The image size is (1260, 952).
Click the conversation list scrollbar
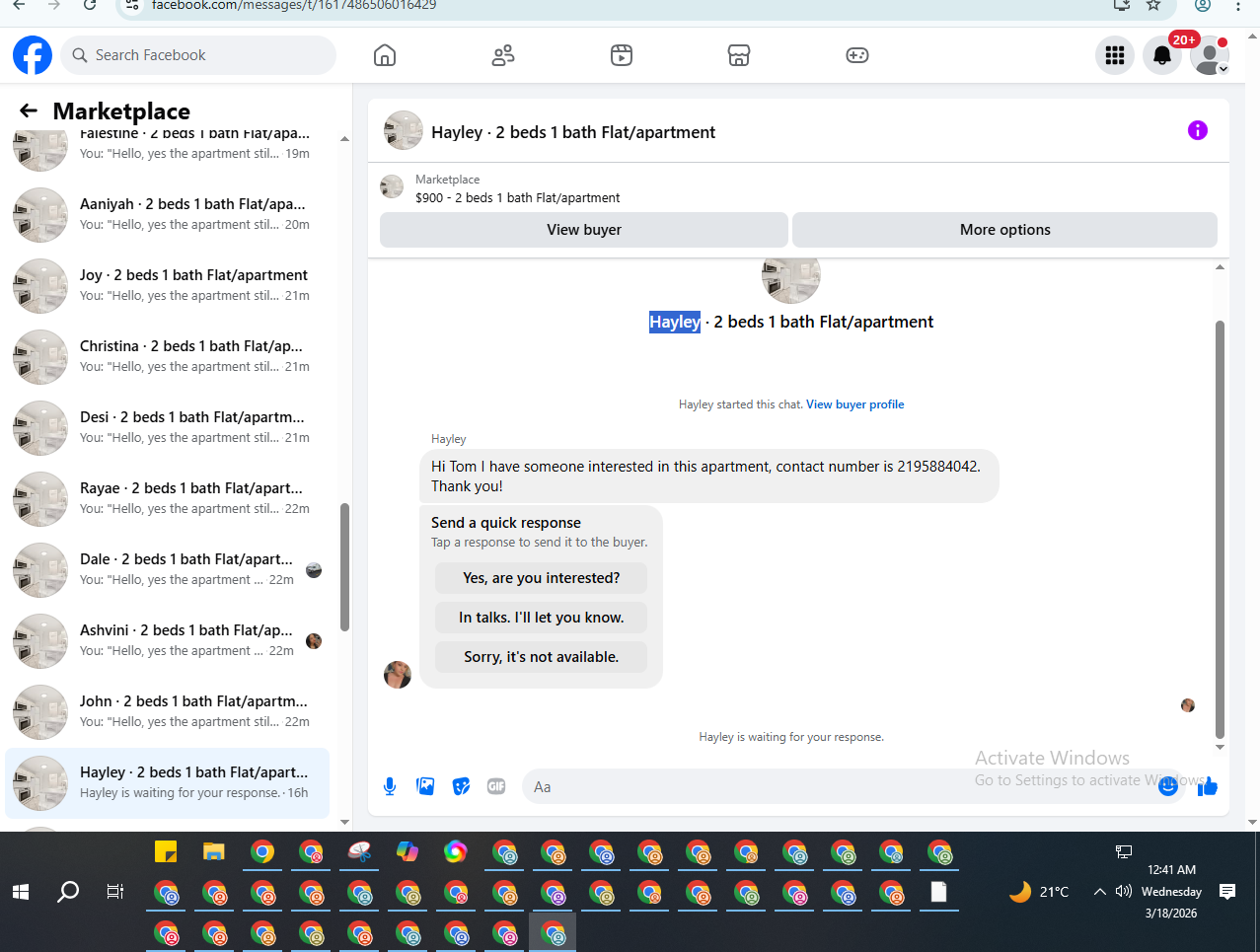coord(344,567)
